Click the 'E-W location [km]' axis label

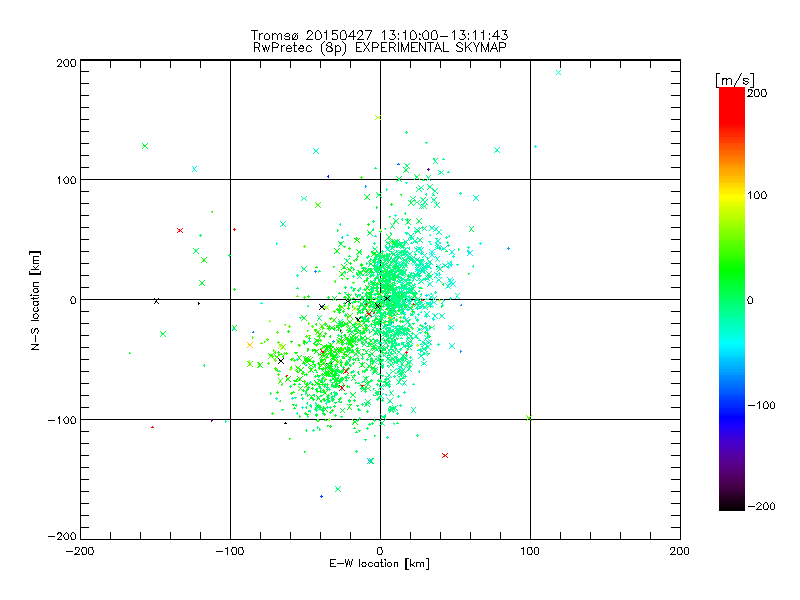tap(379, 563)
